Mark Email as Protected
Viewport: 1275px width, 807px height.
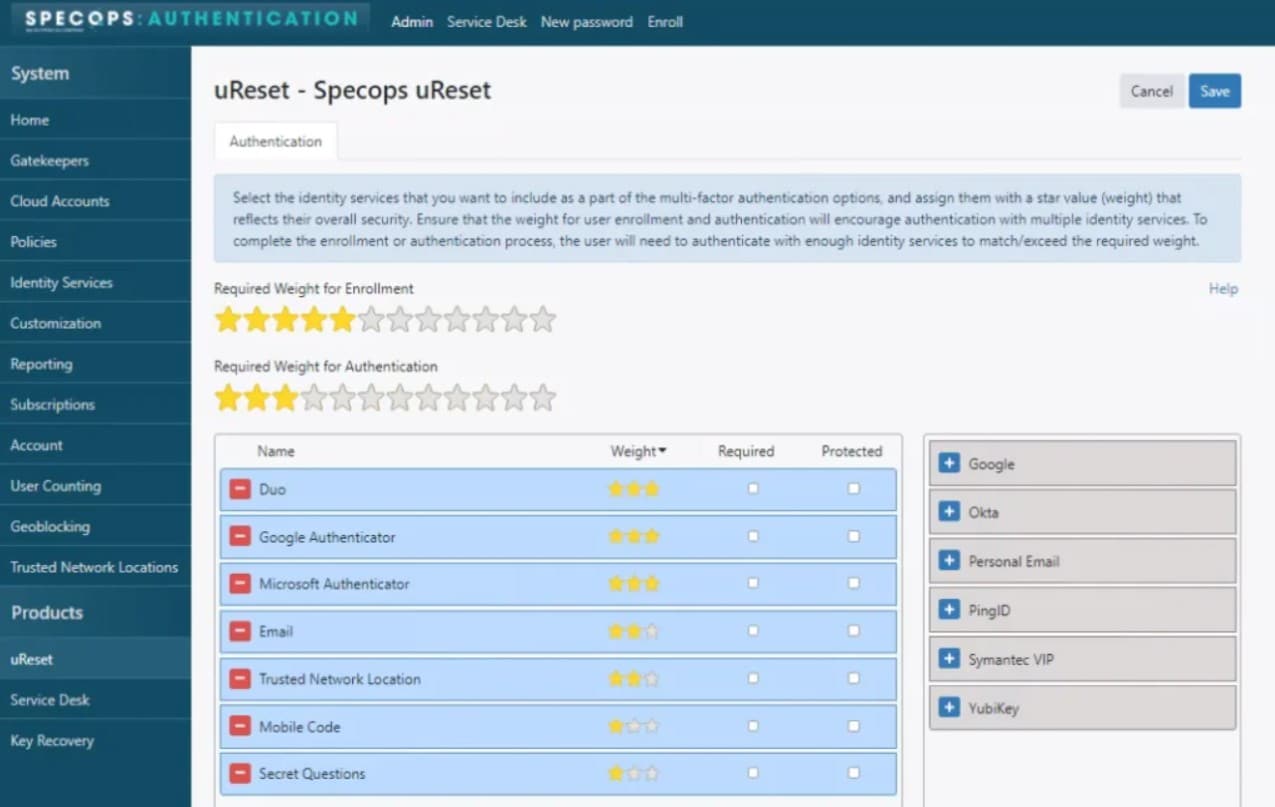click(853, 631)
